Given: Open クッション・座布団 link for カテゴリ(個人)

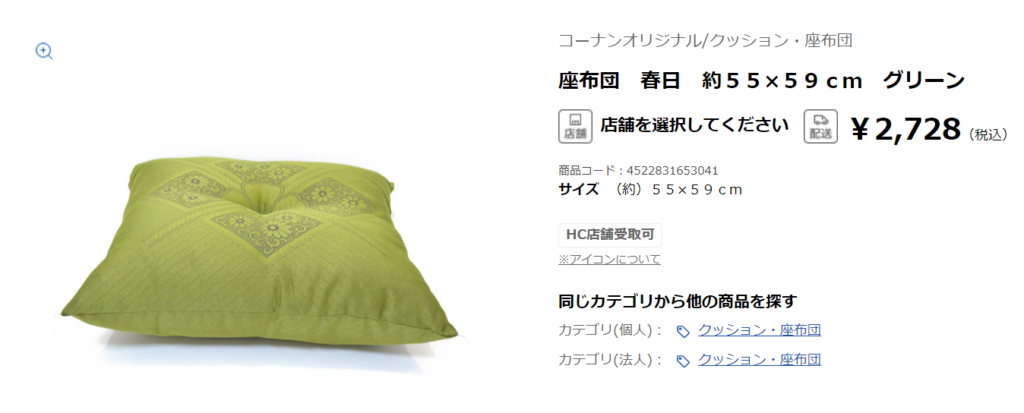Looking at the screenshot, I should (x=759, y=330).
